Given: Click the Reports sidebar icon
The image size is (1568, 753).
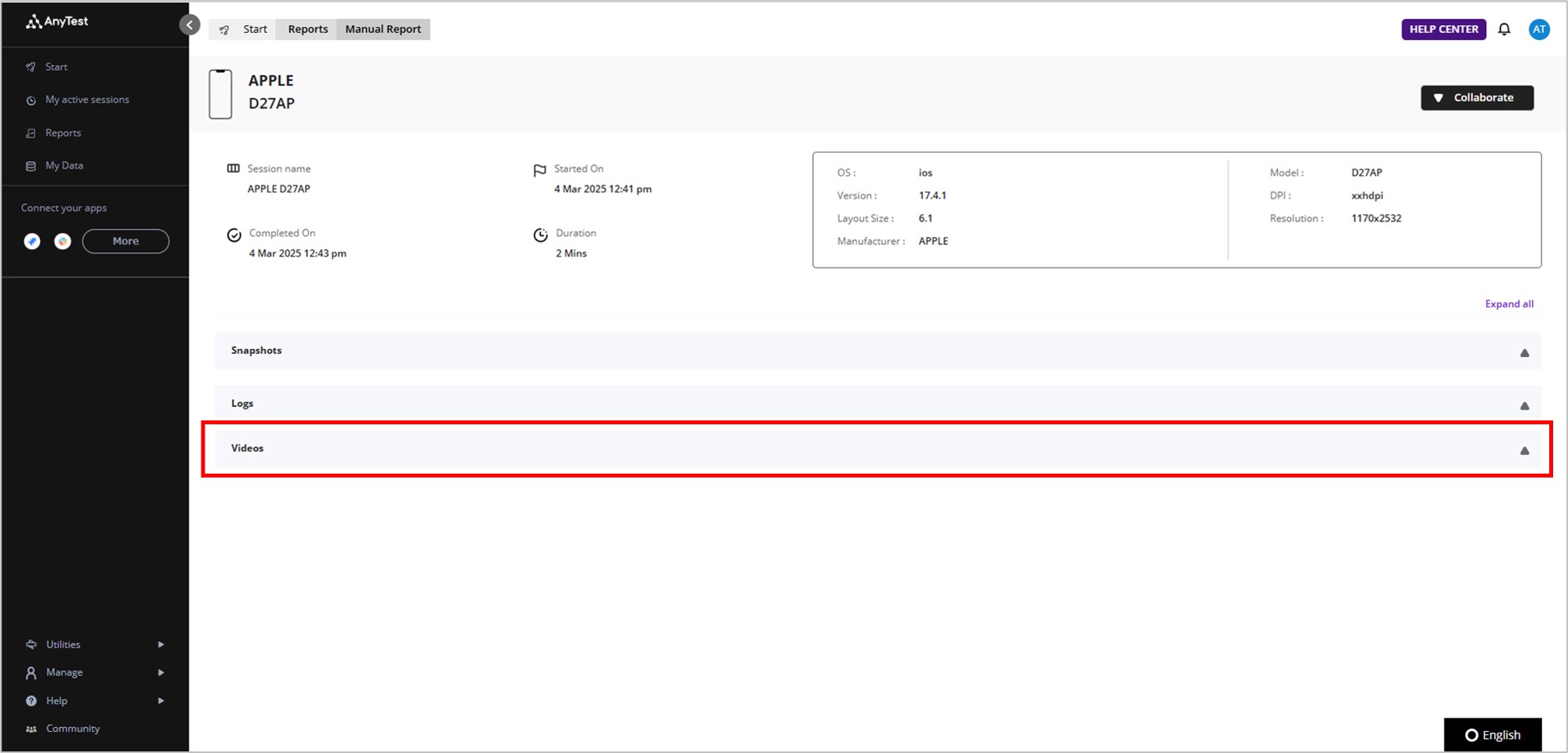Looking at the screenshot, I should (x=31, y=133).
